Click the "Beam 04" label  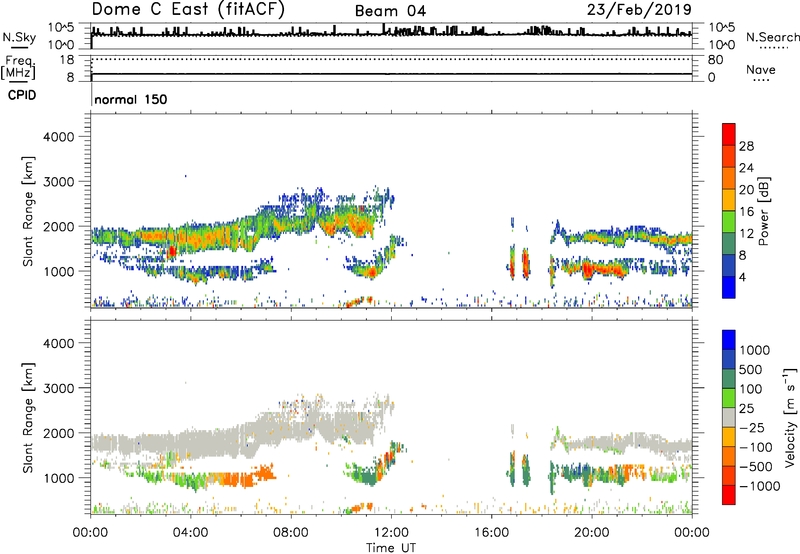pyautogui.click(x=390, y=11)
